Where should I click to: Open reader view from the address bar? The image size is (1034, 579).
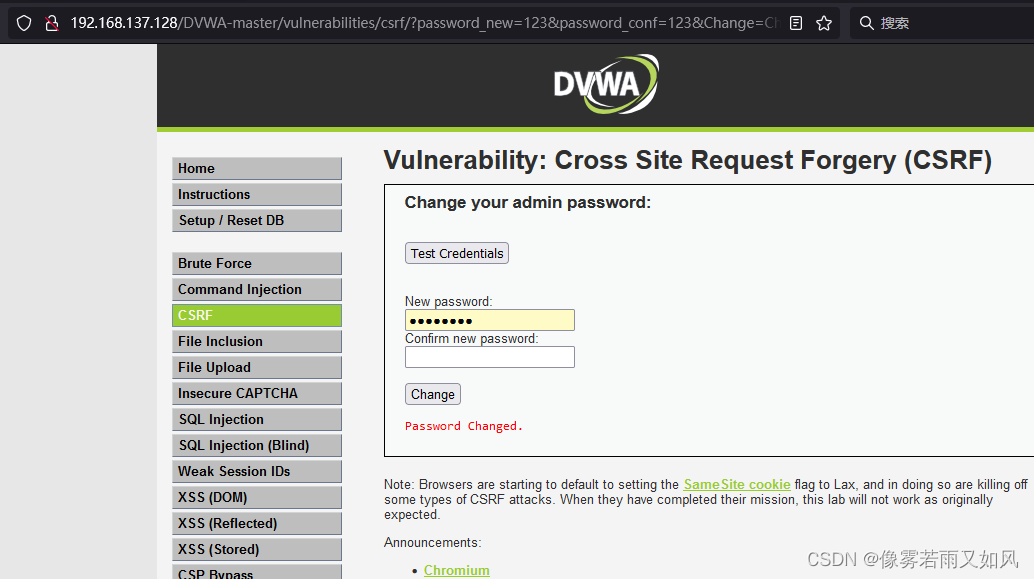click(x=795, y=22)
